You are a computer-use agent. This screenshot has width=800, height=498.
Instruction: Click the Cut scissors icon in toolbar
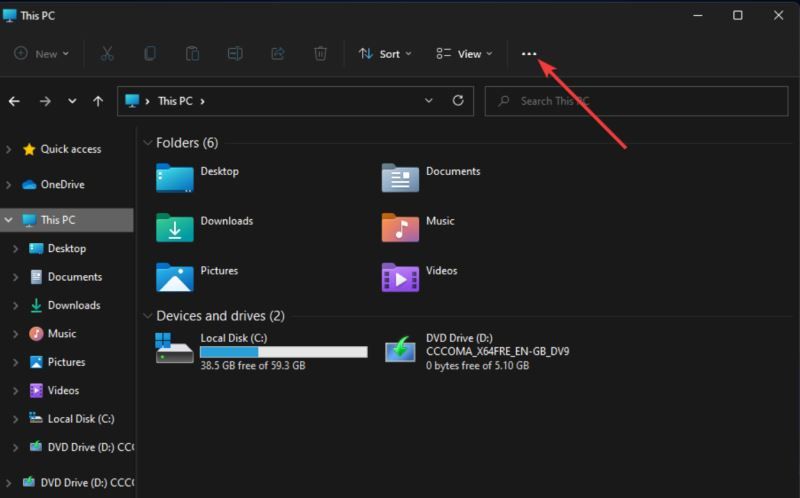[107, 54]
